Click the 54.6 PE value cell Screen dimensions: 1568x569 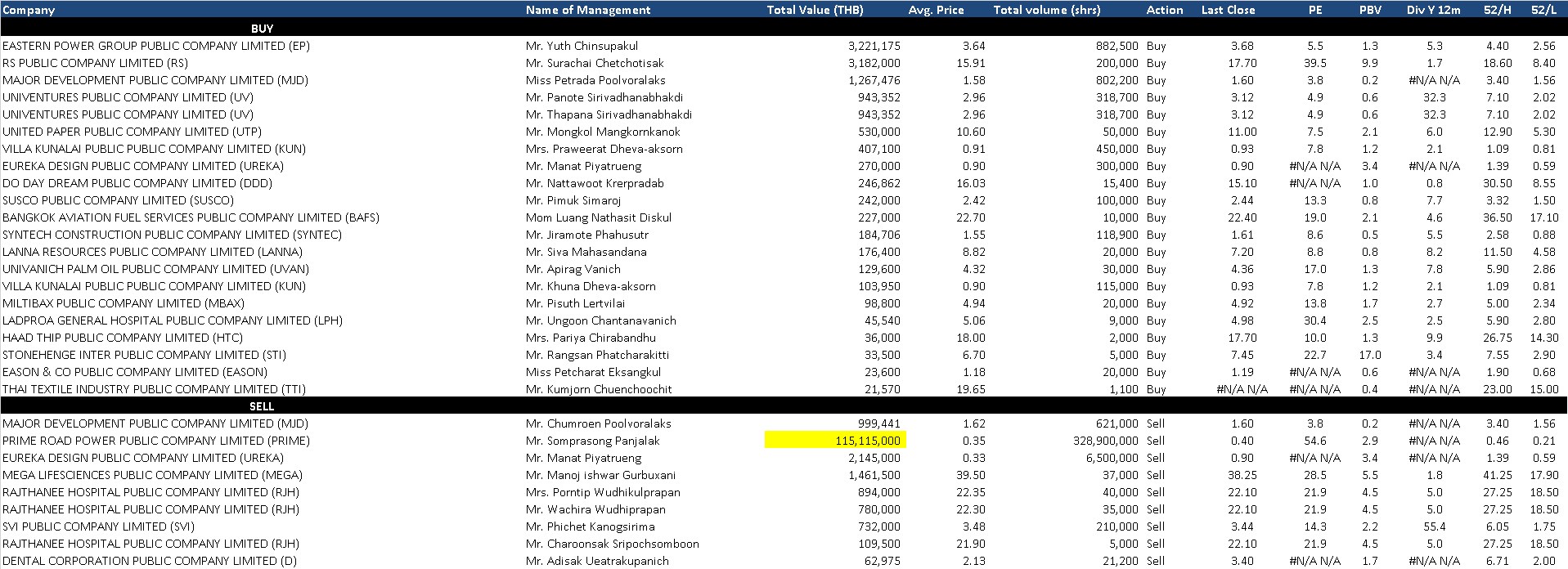click(1315, 441)
